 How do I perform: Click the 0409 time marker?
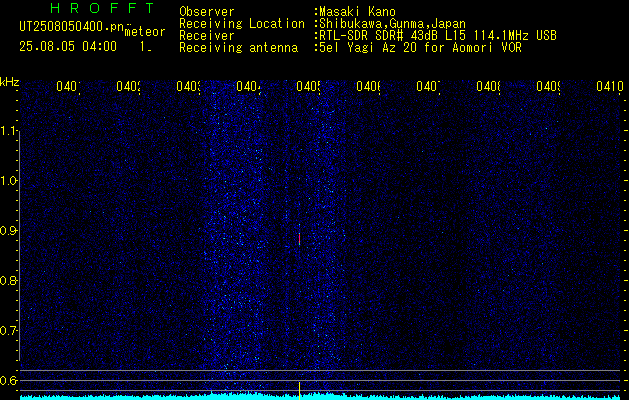coord(548,87)
